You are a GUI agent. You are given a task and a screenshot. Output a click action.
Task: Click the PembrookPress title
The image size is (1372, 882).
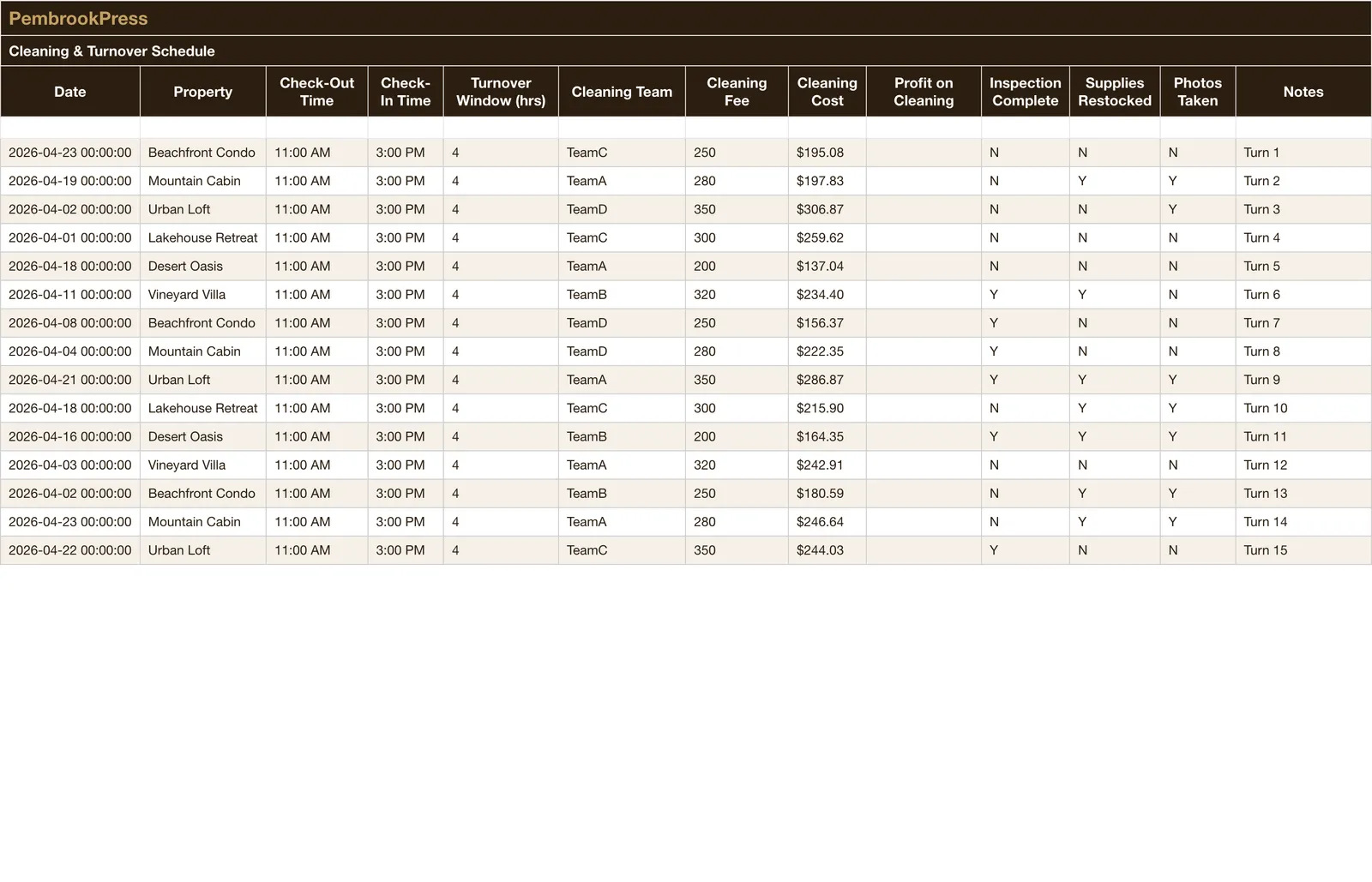pyautogui.click(x=78, y=18)
